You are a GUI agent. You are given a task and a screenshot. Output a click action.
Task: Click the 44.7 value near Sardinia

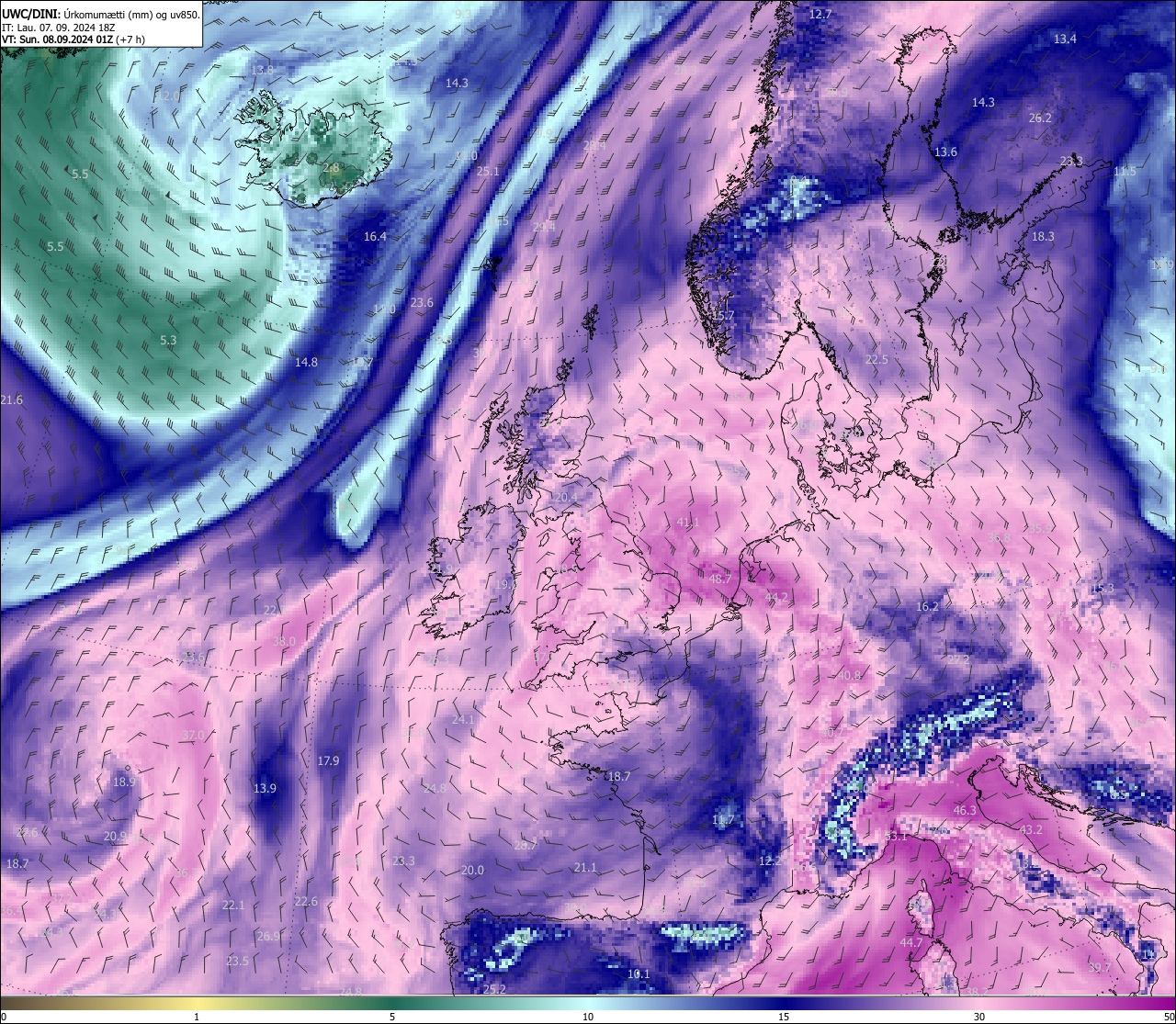(910, 943)
